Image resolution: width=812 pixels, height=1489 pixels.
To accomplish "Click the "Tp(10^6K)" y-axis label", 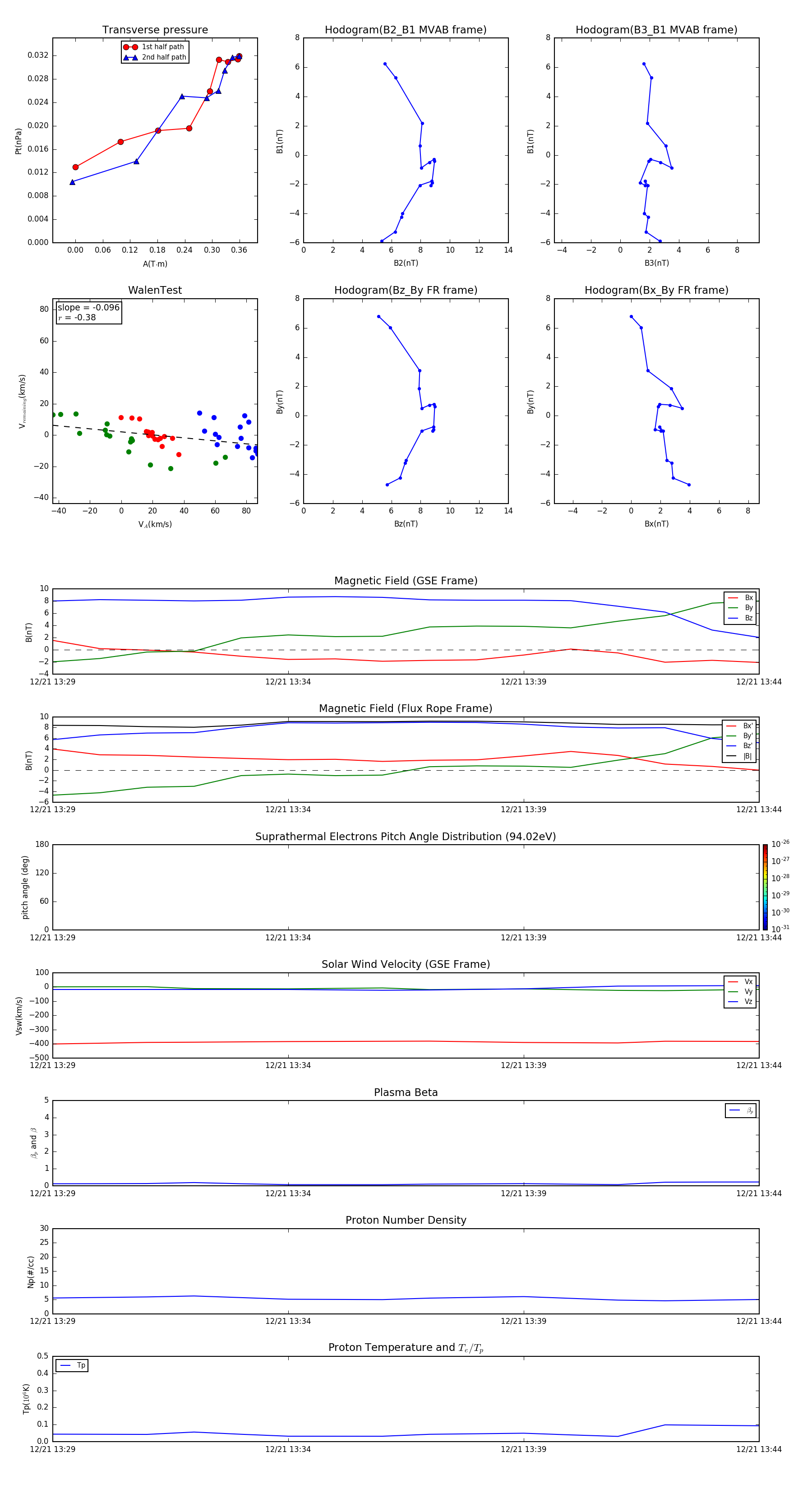I will pos(26,1399).
